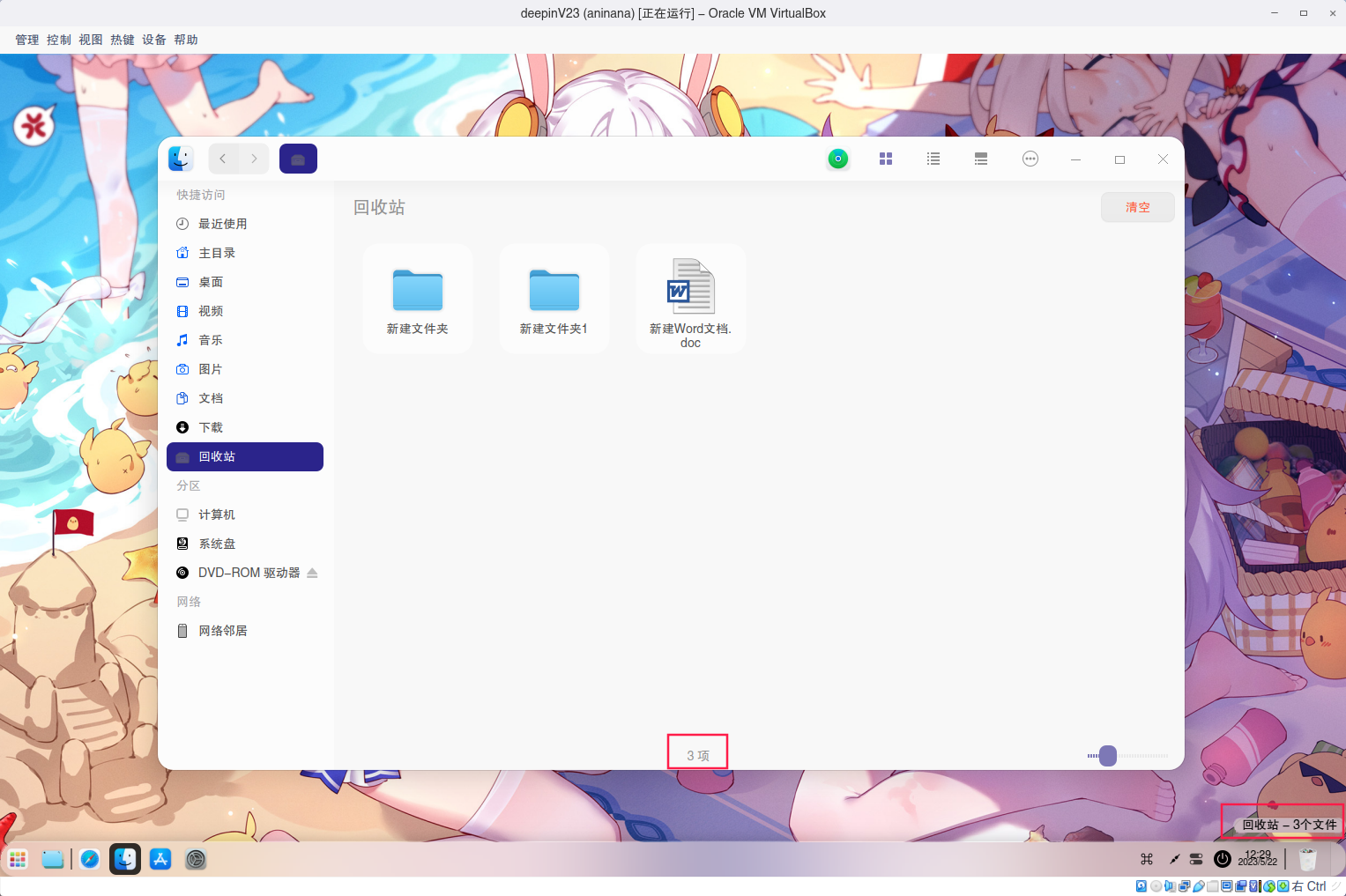The width and height of the screenshot is (1346, 896).
Task: Switch to detailed tree view mode
Action: tap(980, 159)
